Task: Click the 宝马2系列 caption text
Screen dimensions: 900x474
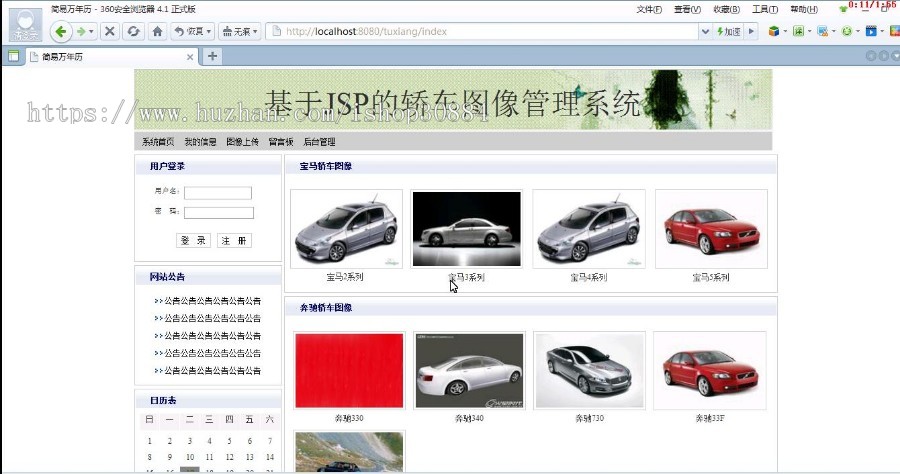Action: point(345,277)
